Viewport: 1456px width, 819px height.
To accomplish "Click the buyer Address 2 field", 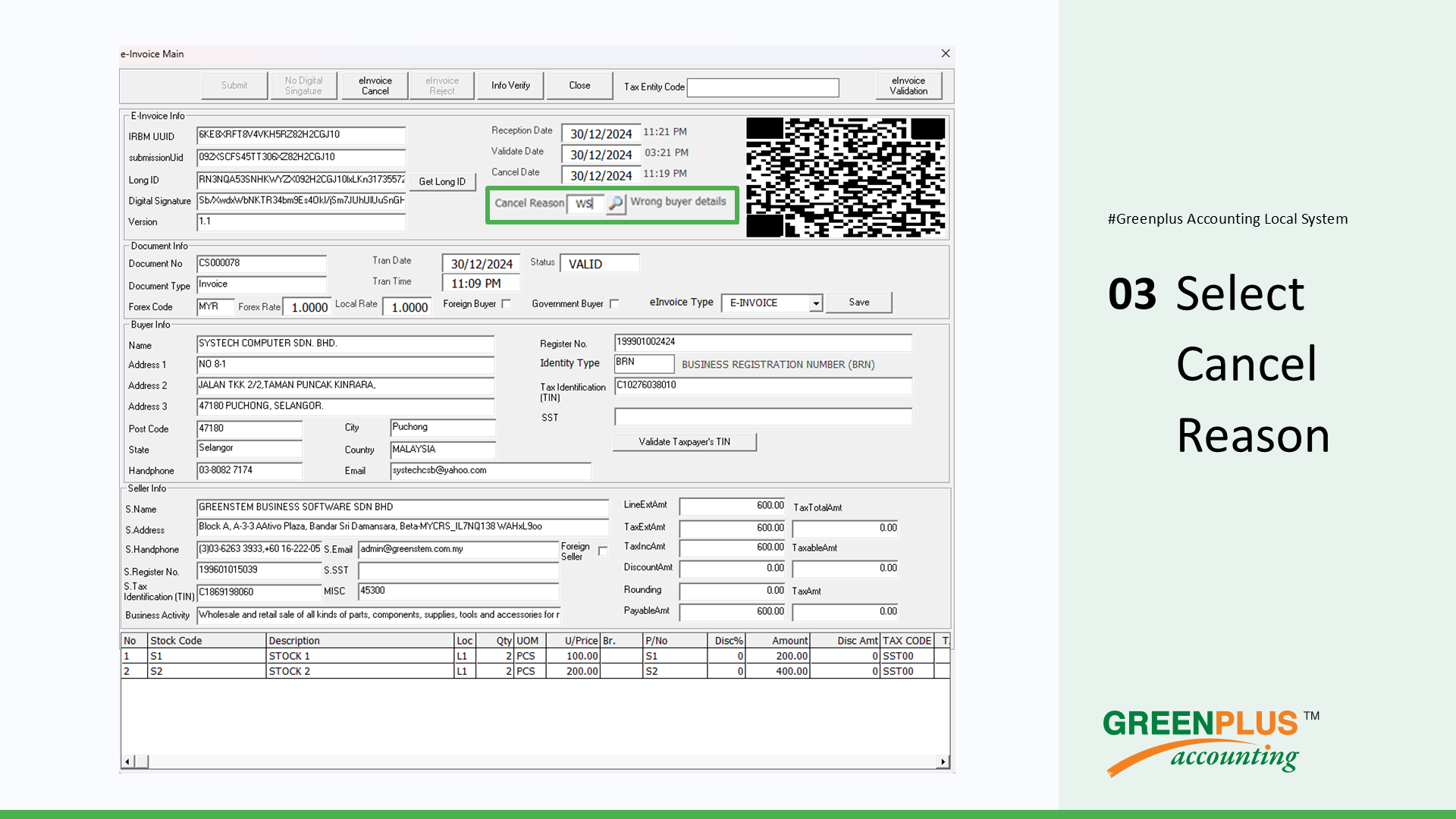I will [345, 385].
